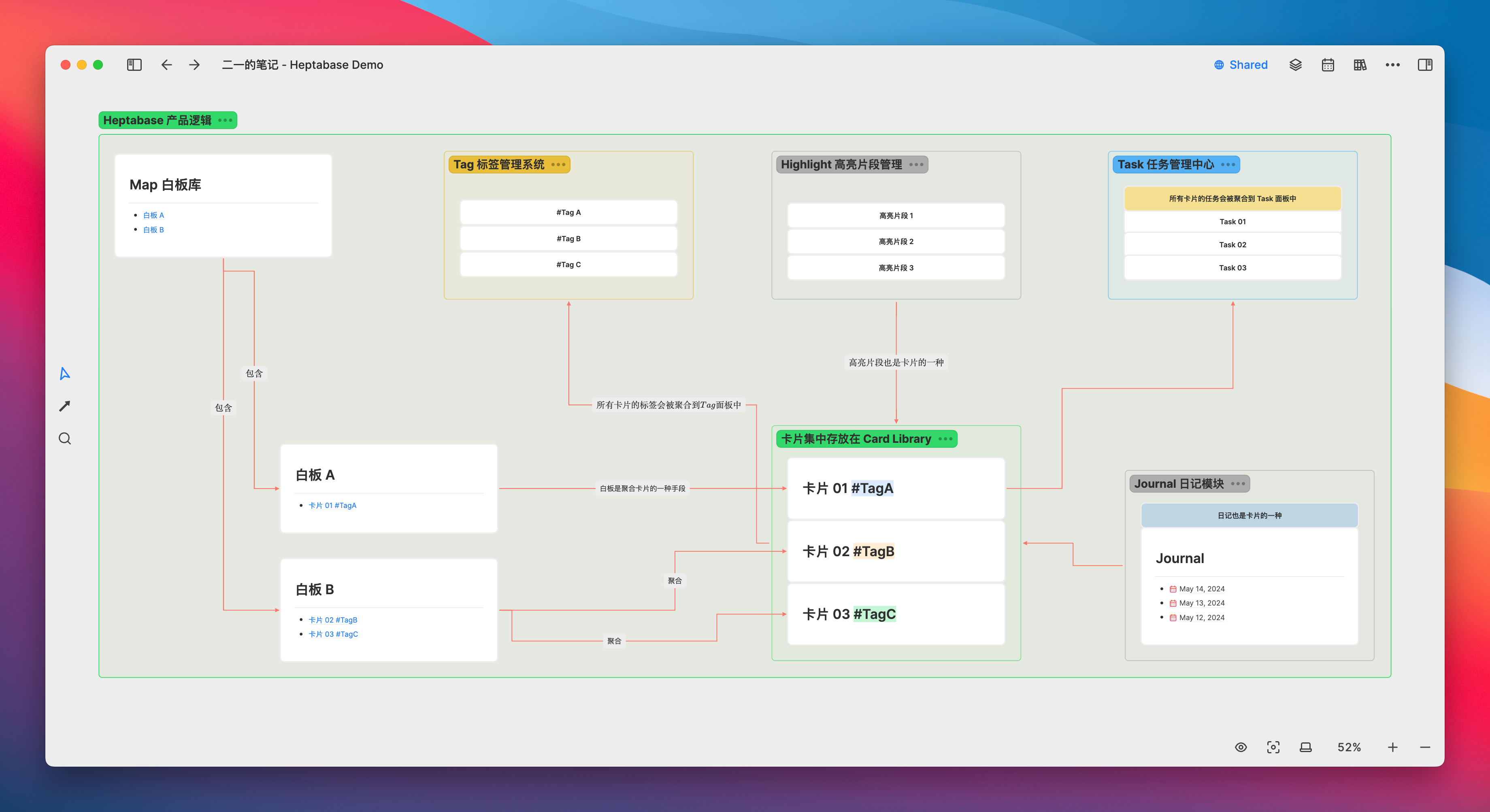Select the Task 03 card
The image size is (1490, 812).
pyautogui.click(x=1232, y=268)
